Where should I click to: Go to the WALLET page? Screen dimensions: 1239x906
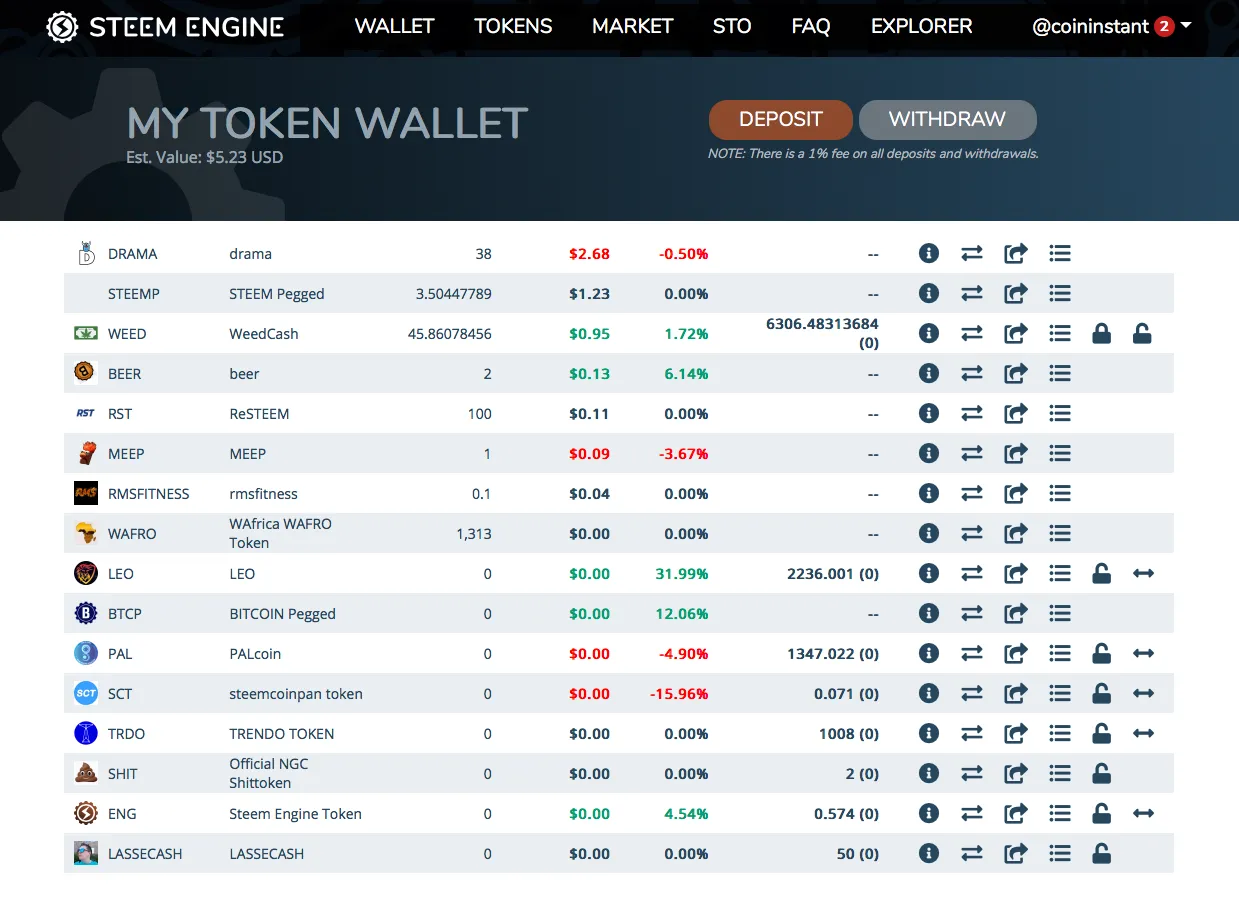click(x=394, y=27)
